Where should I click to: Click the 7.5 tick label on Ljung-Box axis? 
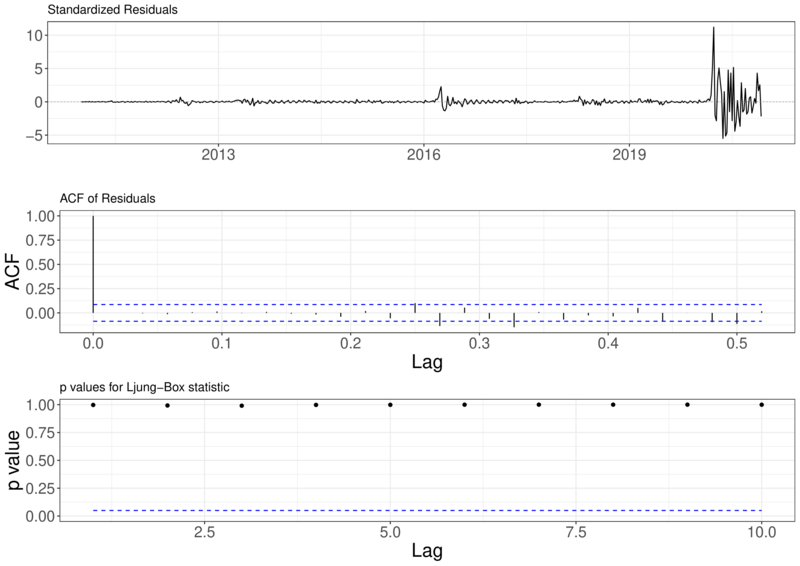pyautogui.click(x=576, y=531)
